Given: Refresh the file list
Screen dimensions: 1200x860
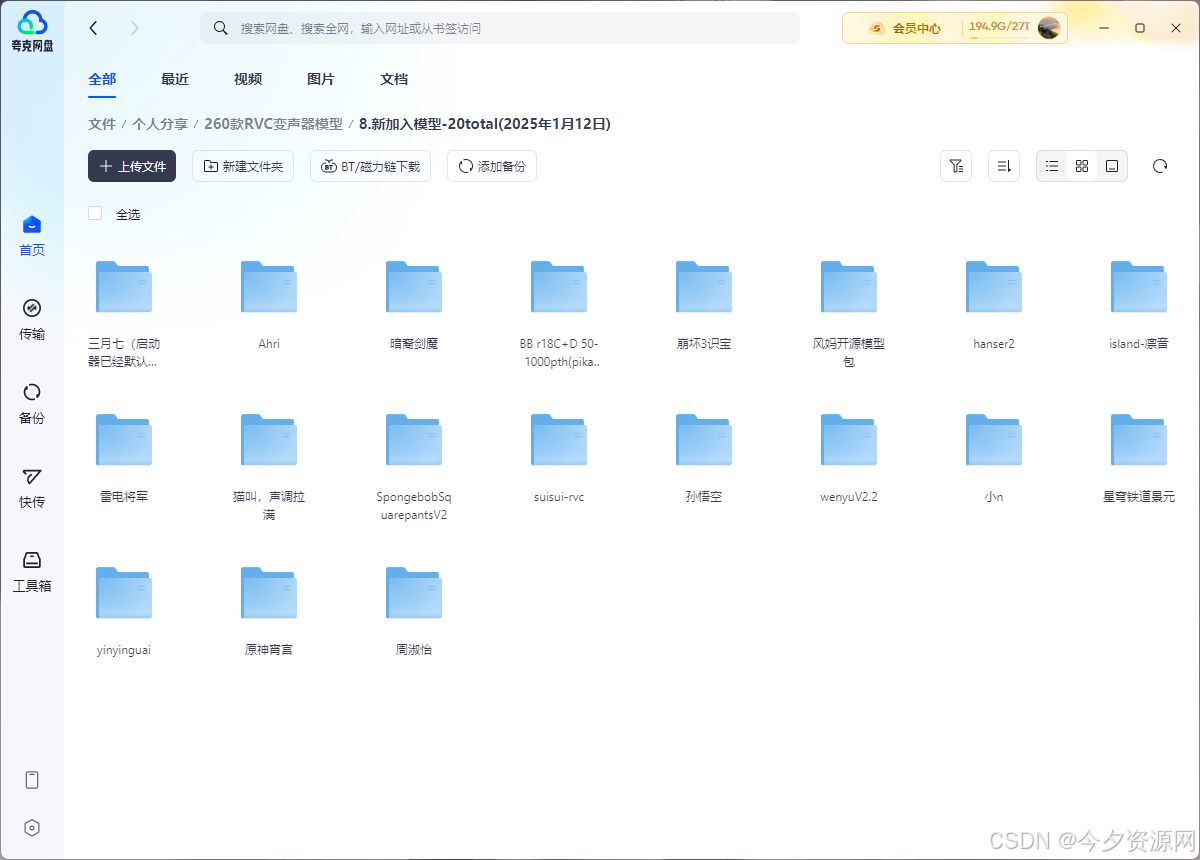Looking at the screenshot, I should click(x=1160, y=166).
